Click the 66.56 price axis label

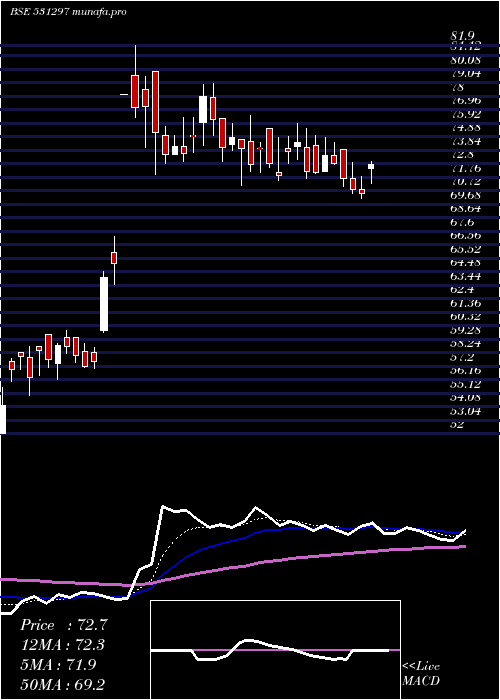pos(466,235)
